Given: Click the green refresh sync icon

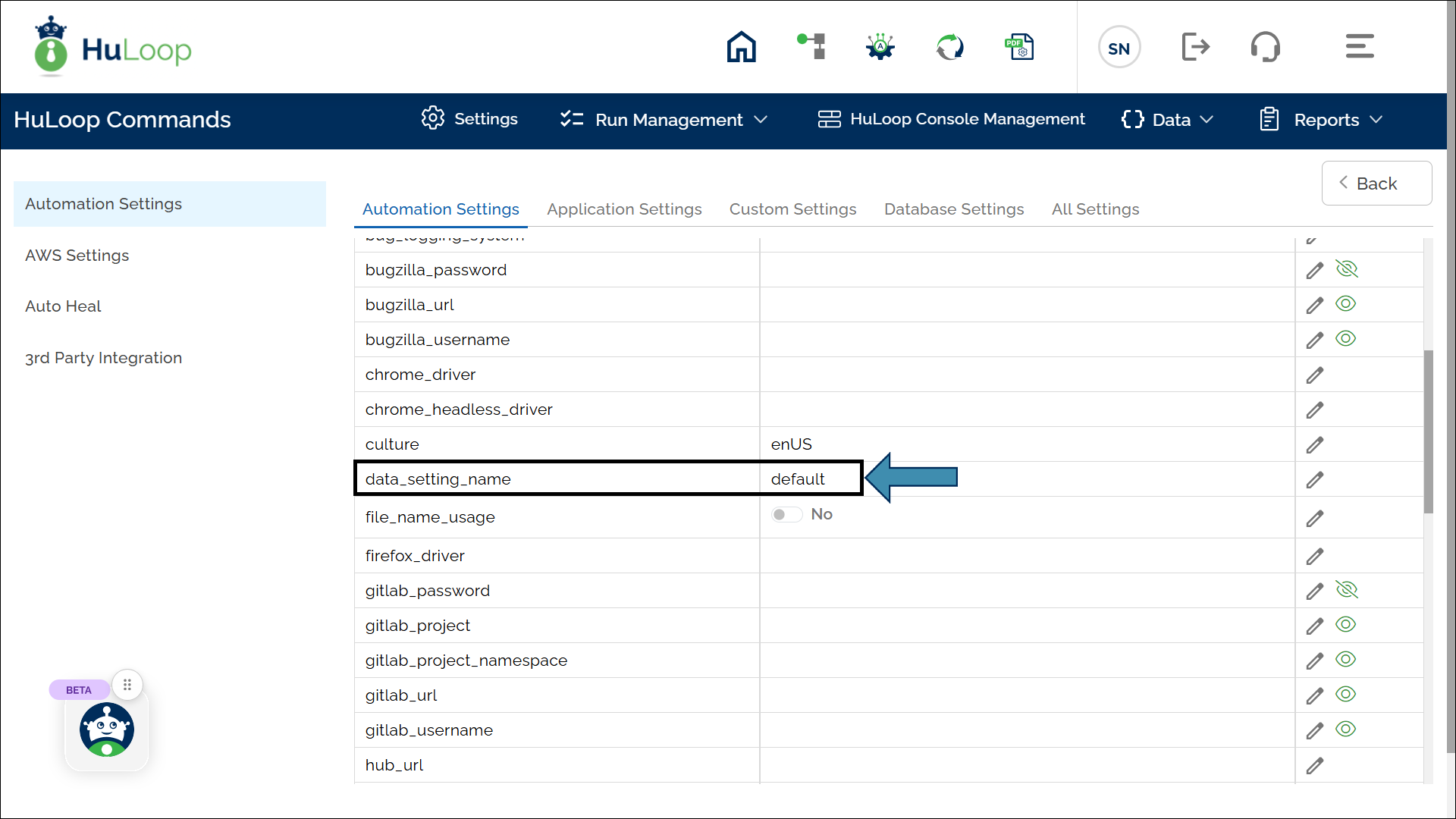Looking at the screenshot, I should tap(950, 47).
